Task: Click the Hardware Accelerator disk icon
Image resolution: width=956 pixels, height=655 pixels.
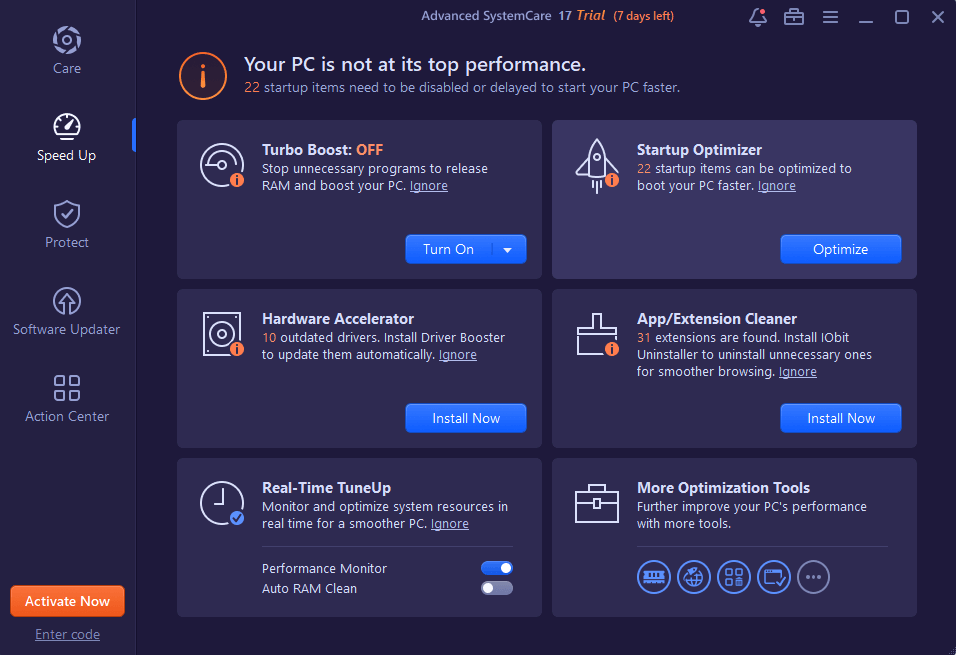Action: (x=223, y=334)
